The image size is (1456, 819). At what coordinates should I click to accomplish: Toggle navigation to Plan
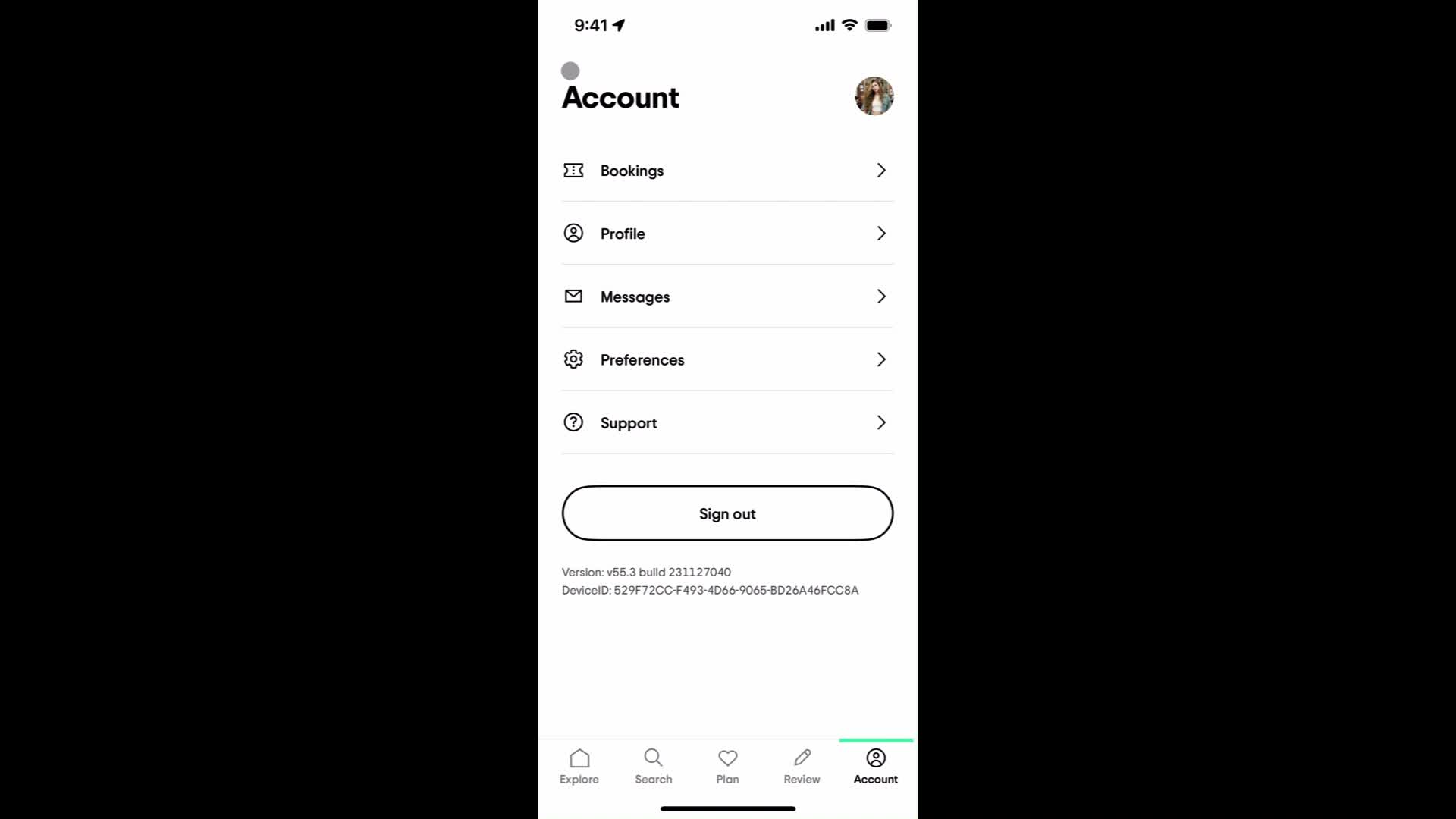(x=727, y=765)
